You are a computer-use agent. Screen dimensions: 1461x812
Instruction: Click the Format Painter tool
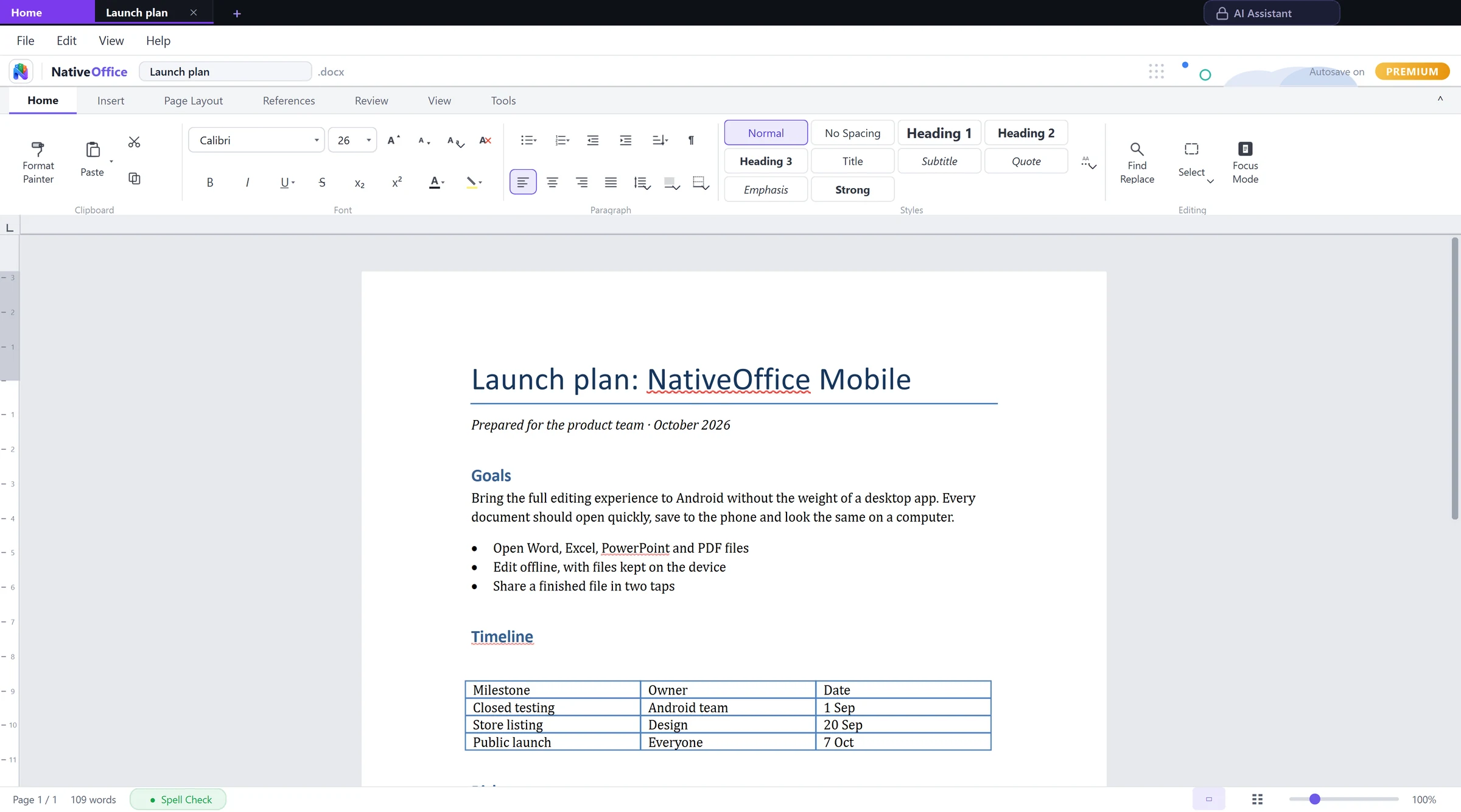tap(38, 163)
